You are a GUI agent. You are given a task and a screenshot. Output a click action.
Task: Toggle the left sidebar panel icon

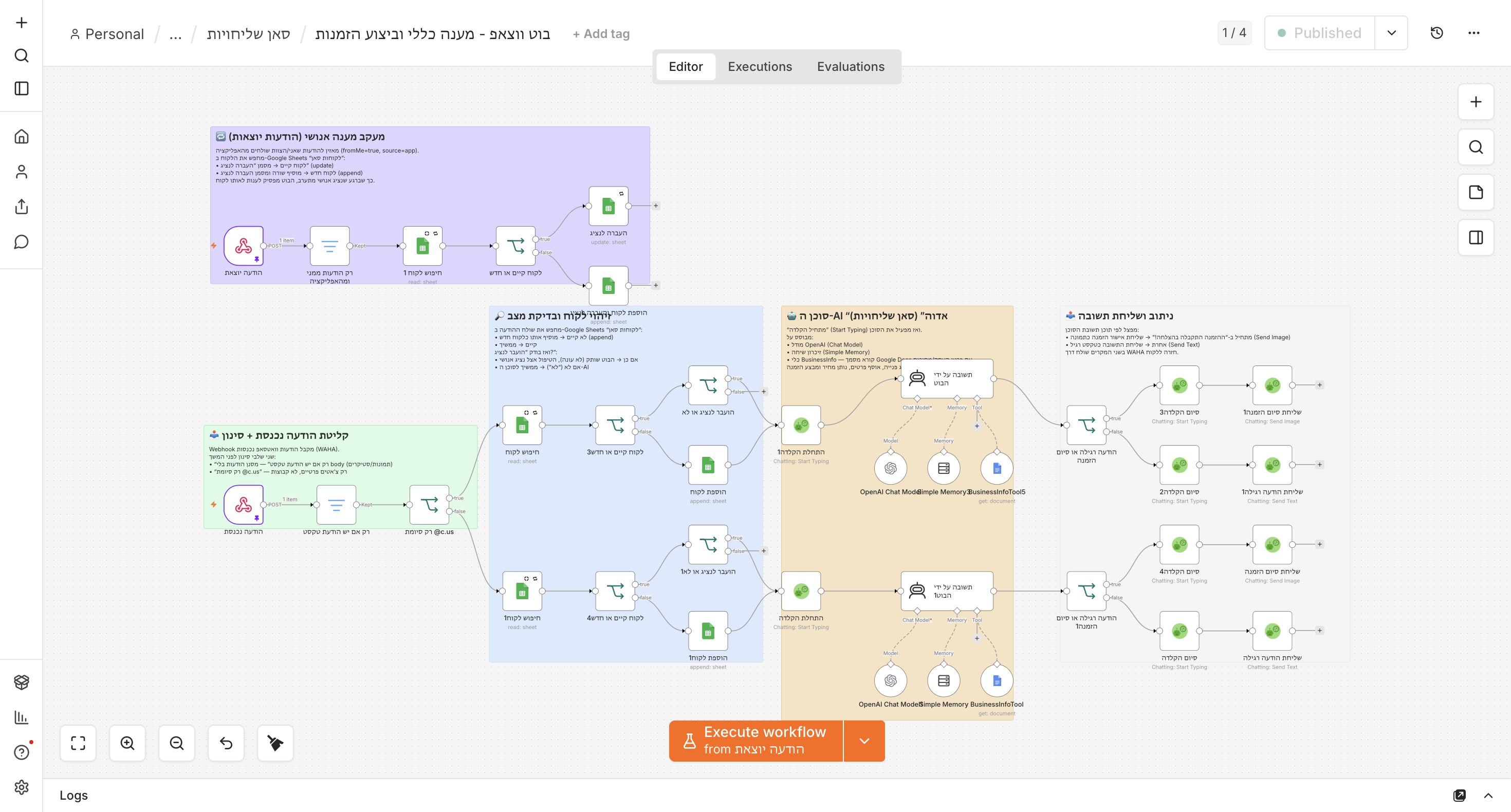click(x=22, y=88)
